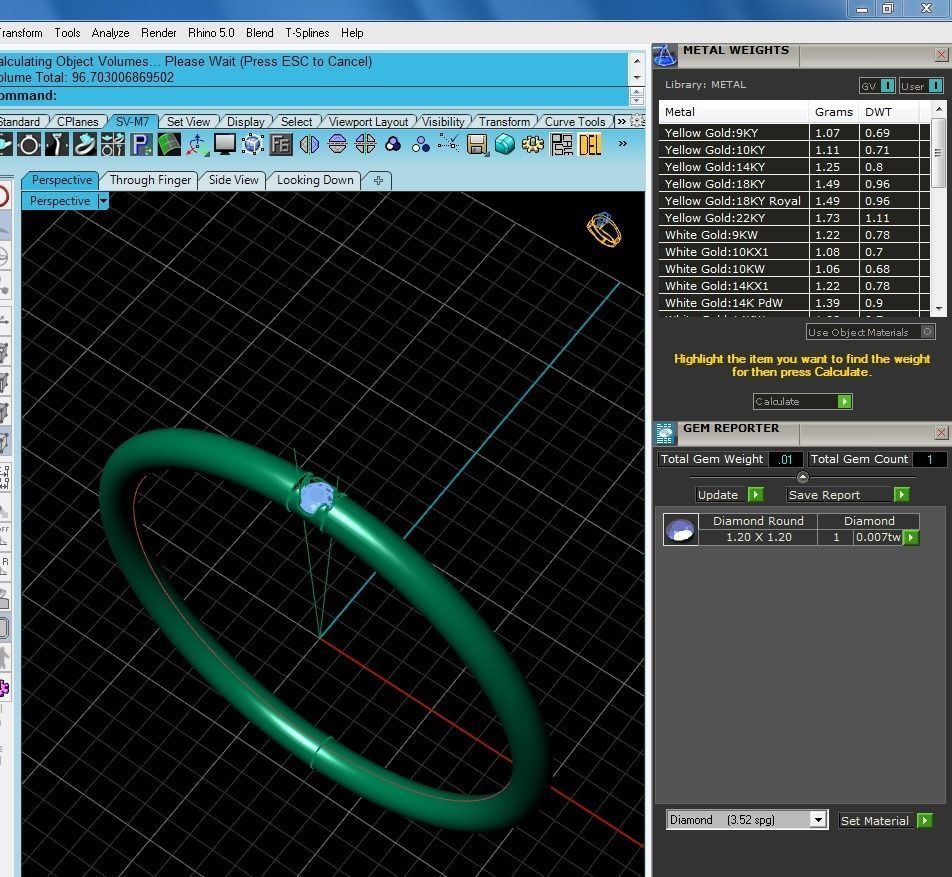This screenshot has height=877, width=952.
Task: Switch to the Viewport Layout toolbar tab
Action: pyautogui.click(x=368, y=121)
